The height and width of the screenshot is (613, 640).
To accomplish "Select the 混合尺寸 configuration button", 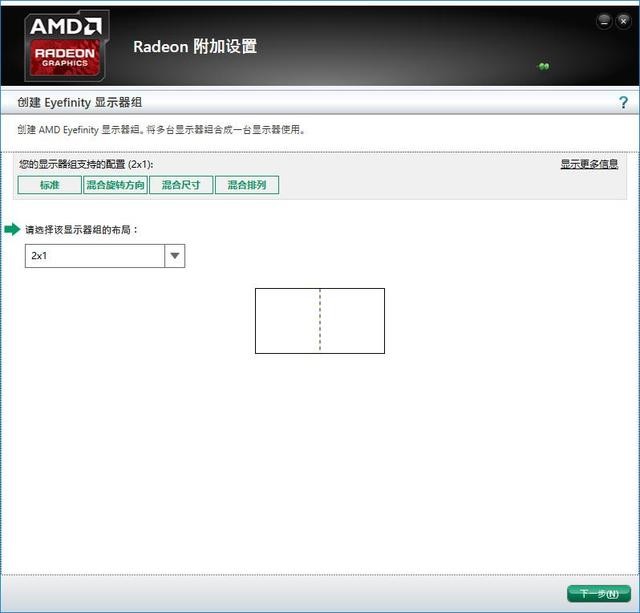I will coord(181,185).
